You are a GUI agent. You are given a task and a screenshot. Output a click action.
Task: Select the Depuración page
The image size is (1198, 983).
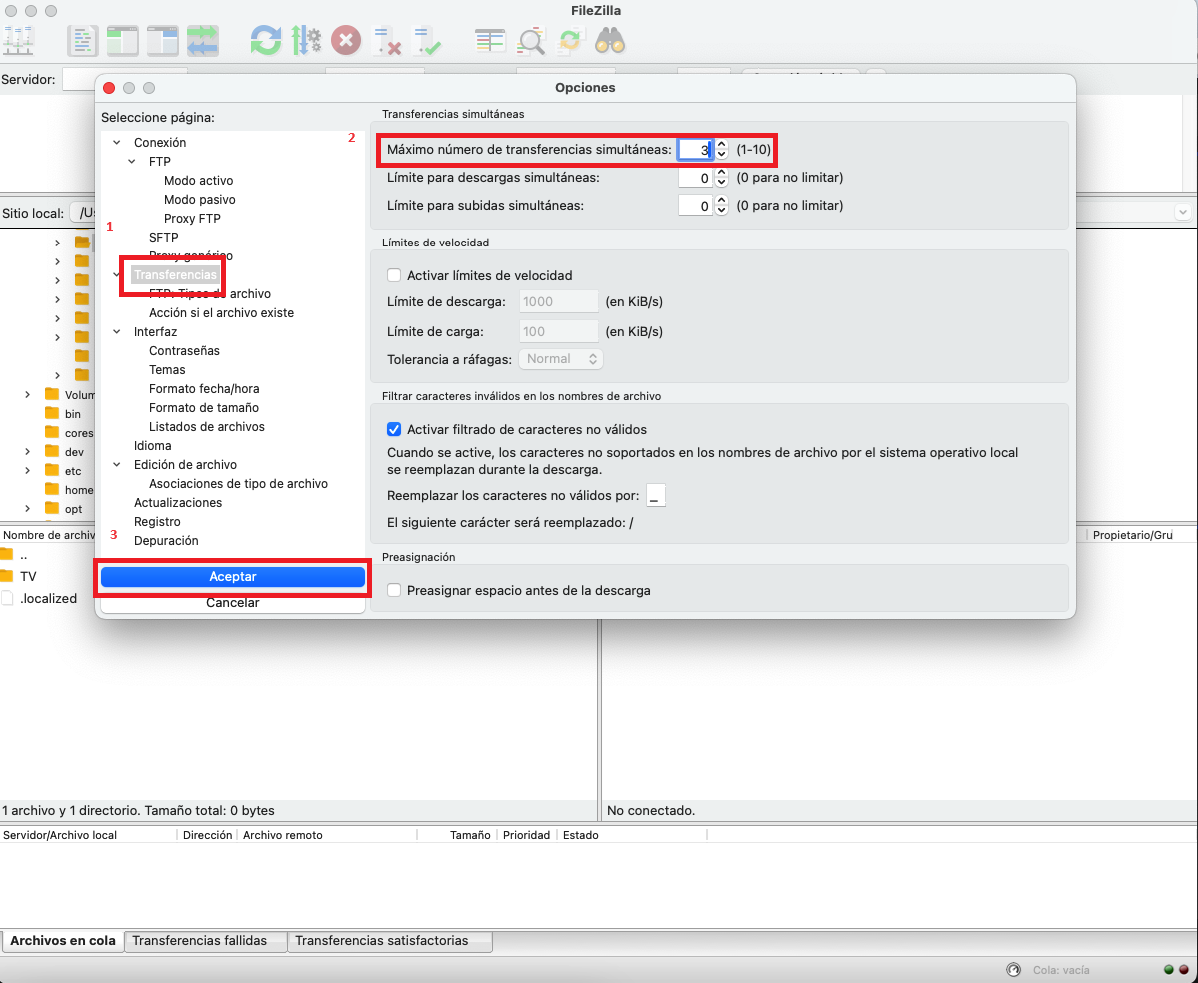point(166,541)
